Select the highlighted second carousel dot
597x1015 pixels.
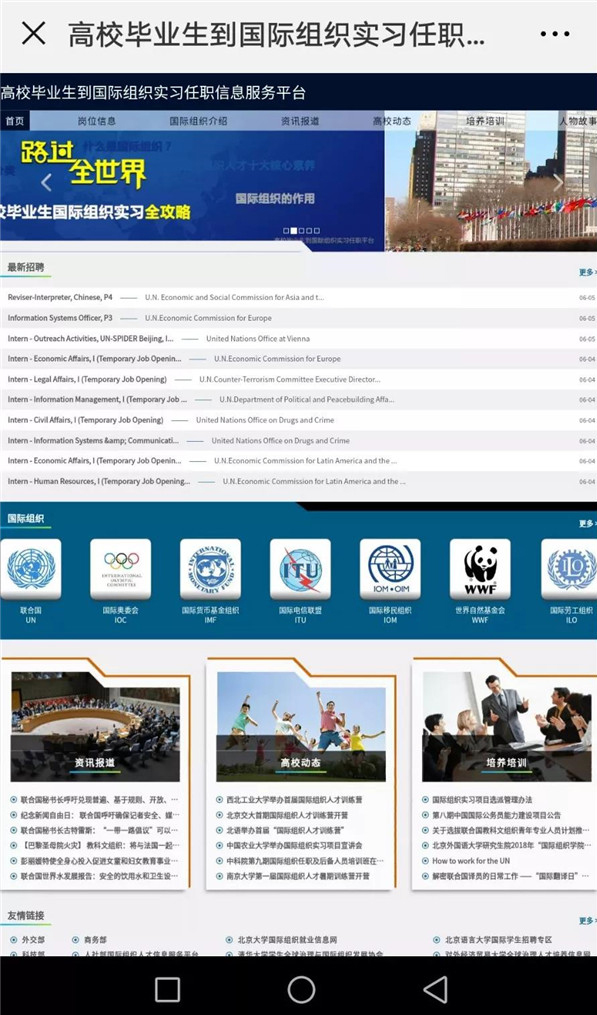tap(293, 230)
